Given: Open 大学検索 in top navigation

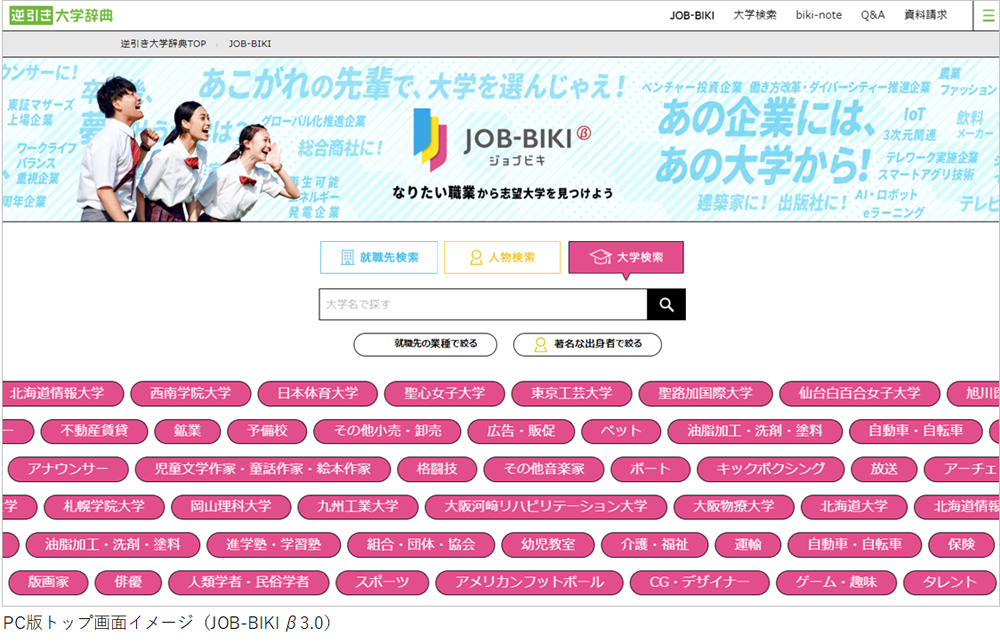Looking at the screenshot, I should tap(755, 15).
